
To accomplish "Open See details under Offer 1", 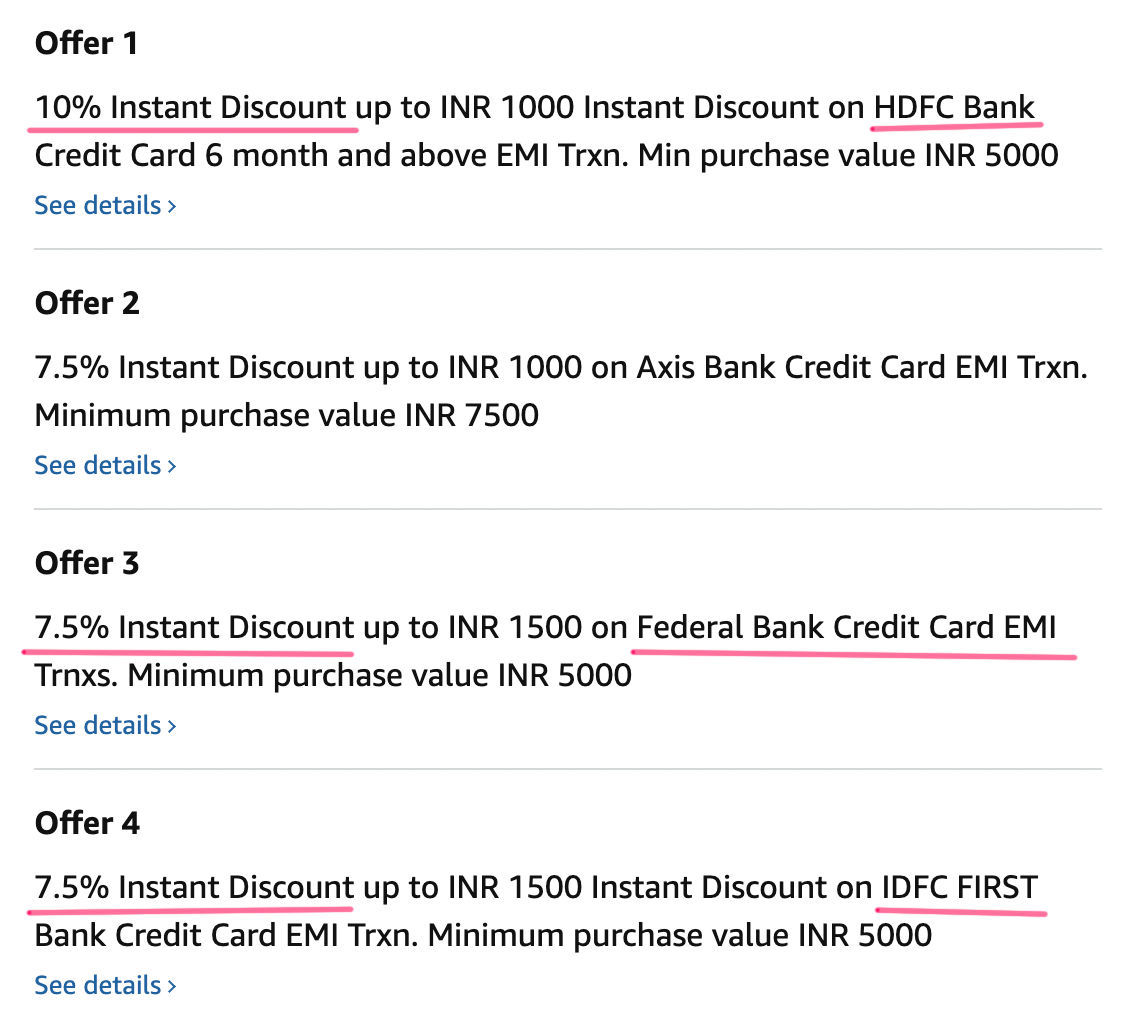I will (105, 206).
